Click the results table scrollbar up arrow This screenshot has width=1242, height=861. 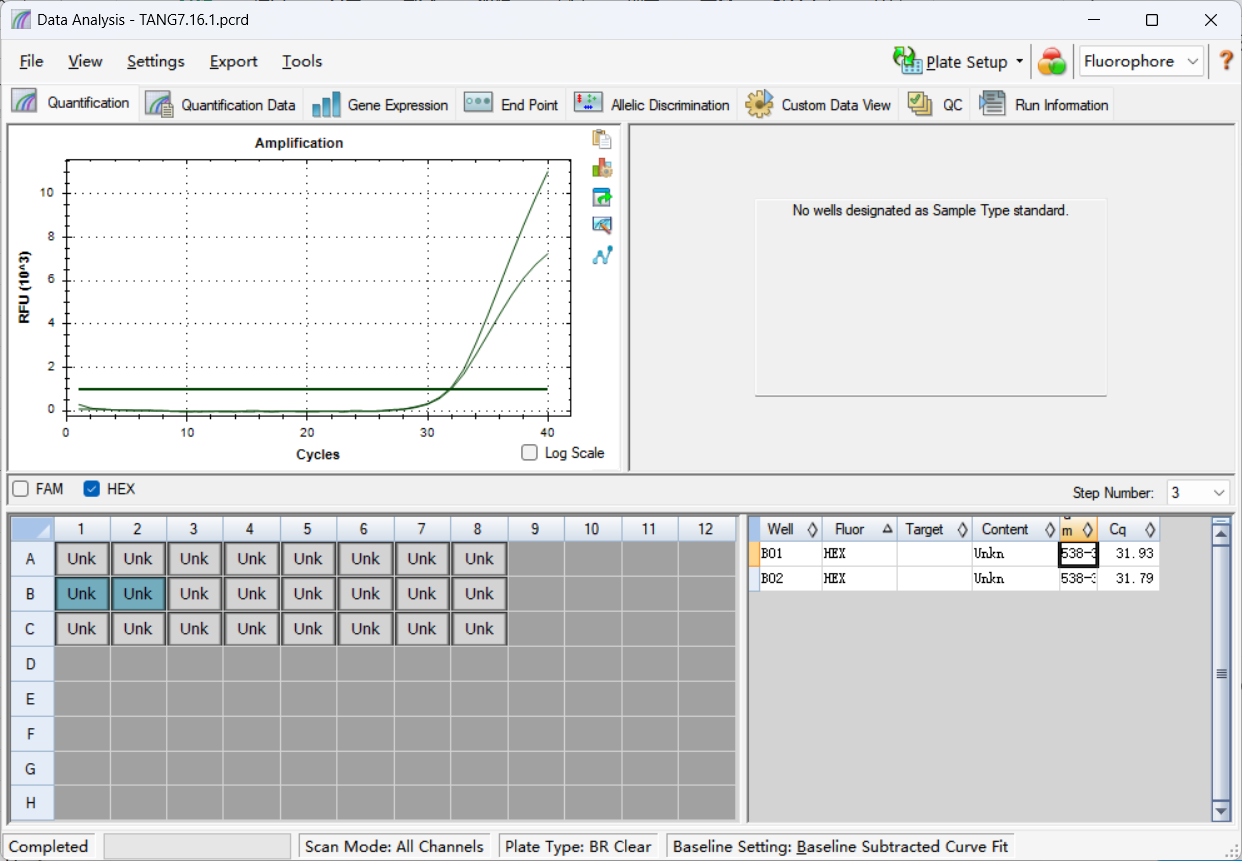tap(1220, 534)
